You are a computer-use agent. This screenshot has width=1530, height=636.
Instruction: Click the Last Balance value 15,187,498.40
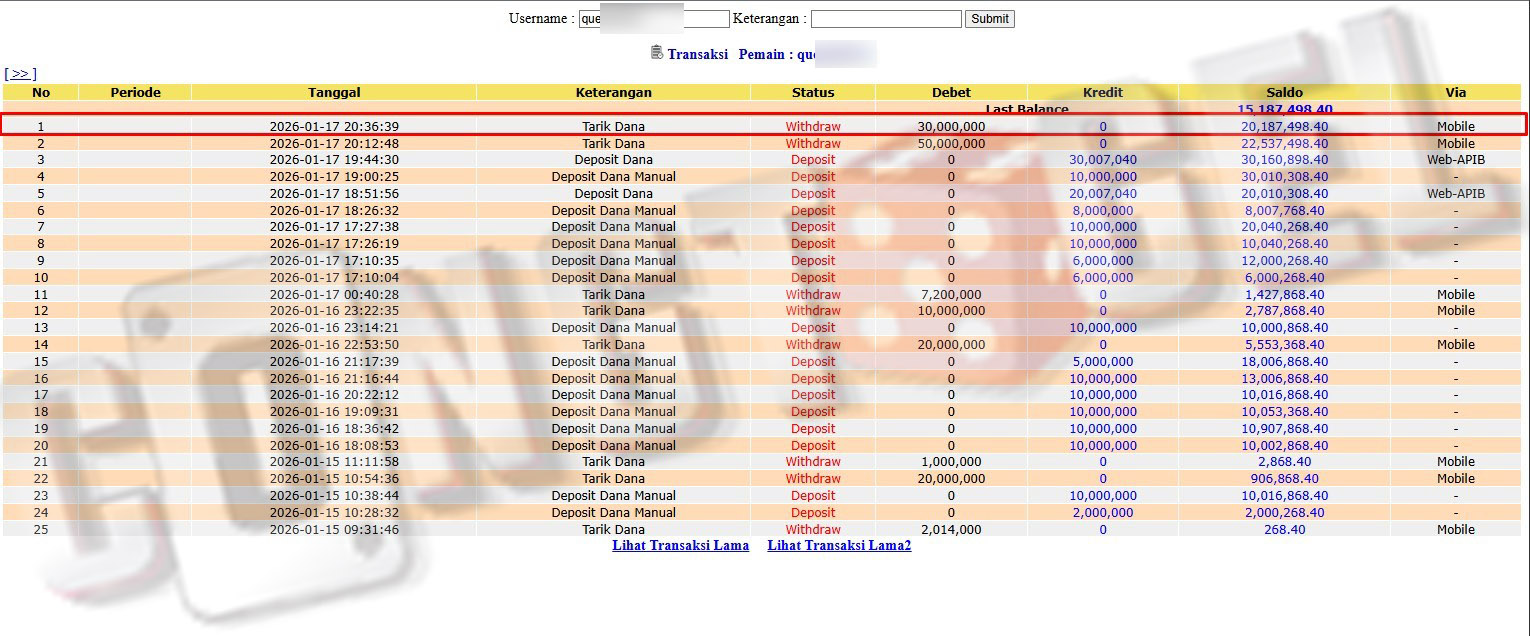click(1284, 109)
